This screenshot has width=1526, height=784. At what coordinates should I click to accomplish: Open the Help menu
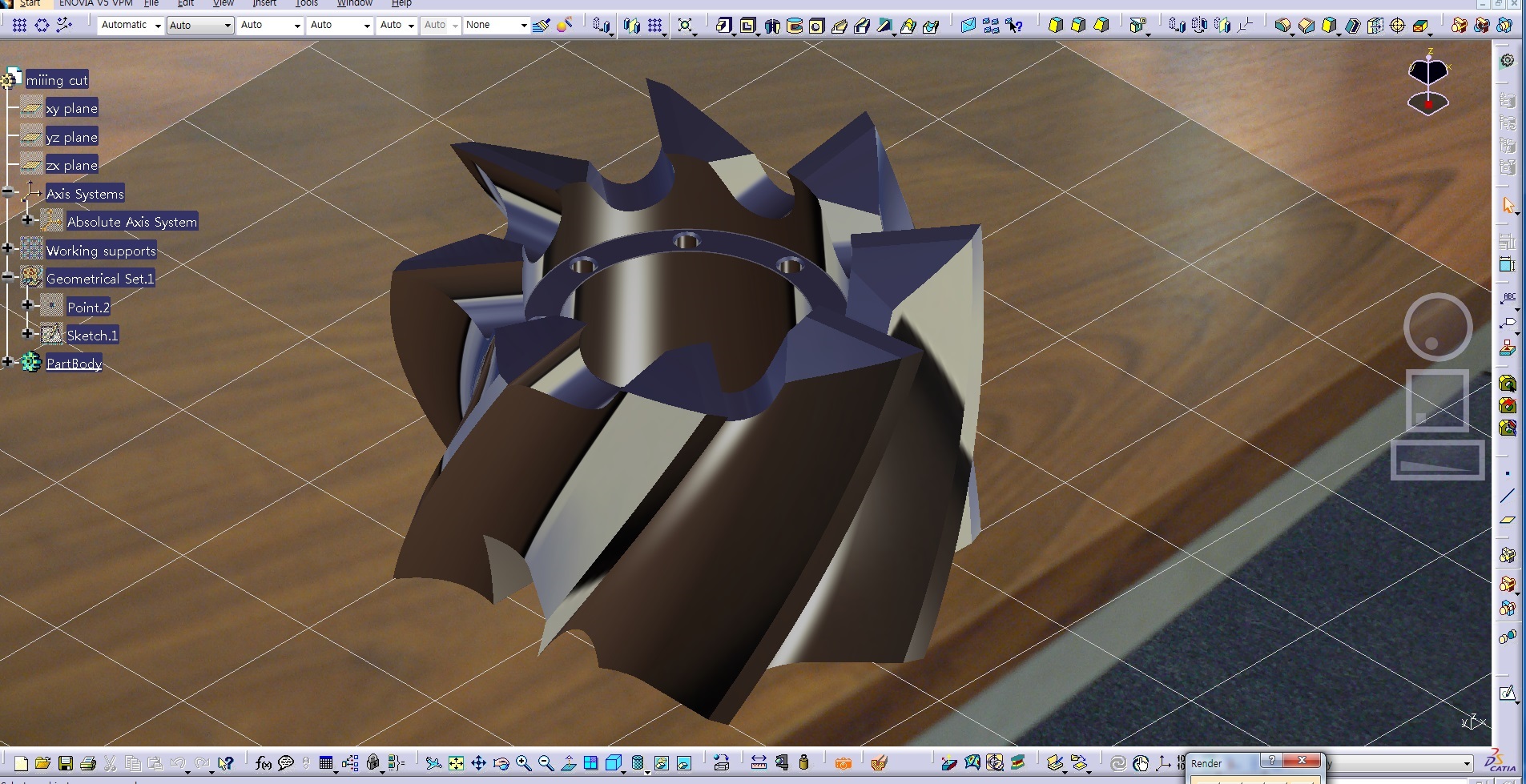pos(401,3)
